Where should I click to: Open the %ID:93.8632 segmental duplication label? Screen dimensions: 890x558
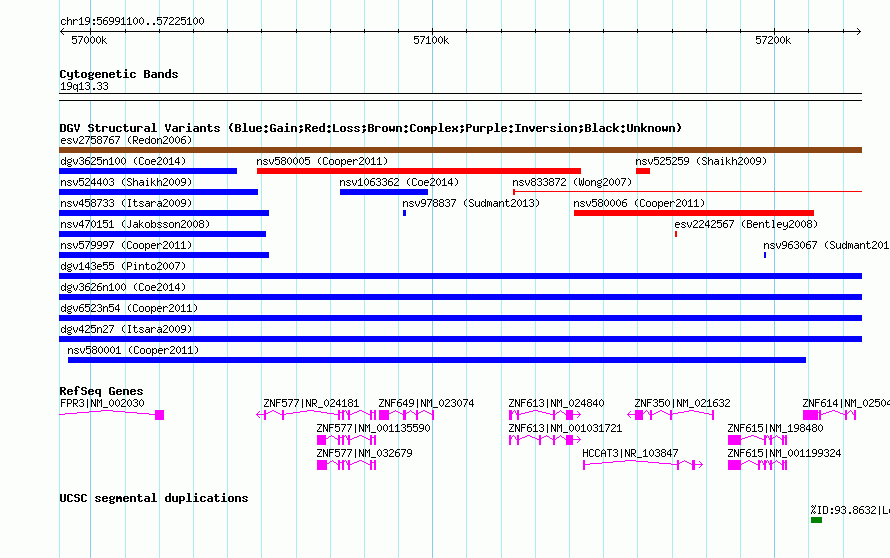click(x=850, y=510)
